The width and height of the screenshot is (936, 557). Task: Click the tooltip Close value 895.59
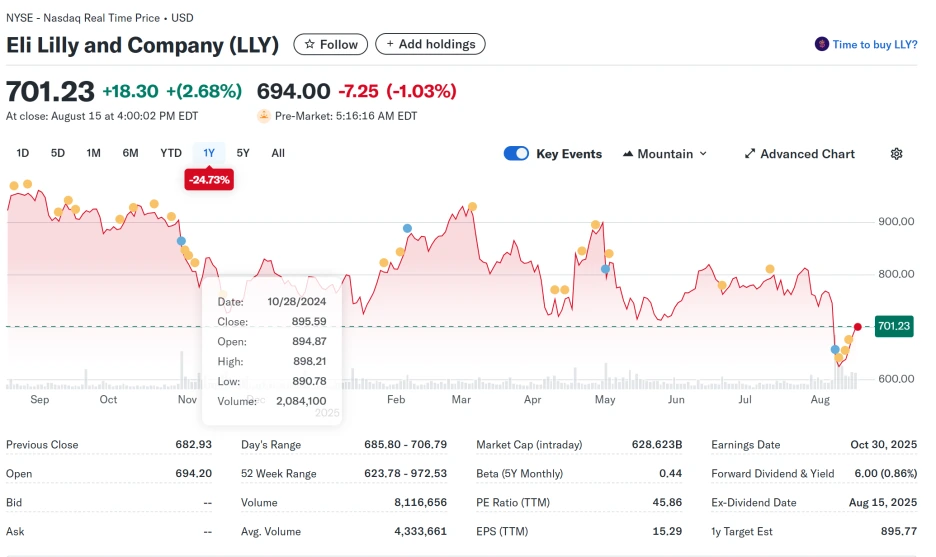tap(309, 322)
